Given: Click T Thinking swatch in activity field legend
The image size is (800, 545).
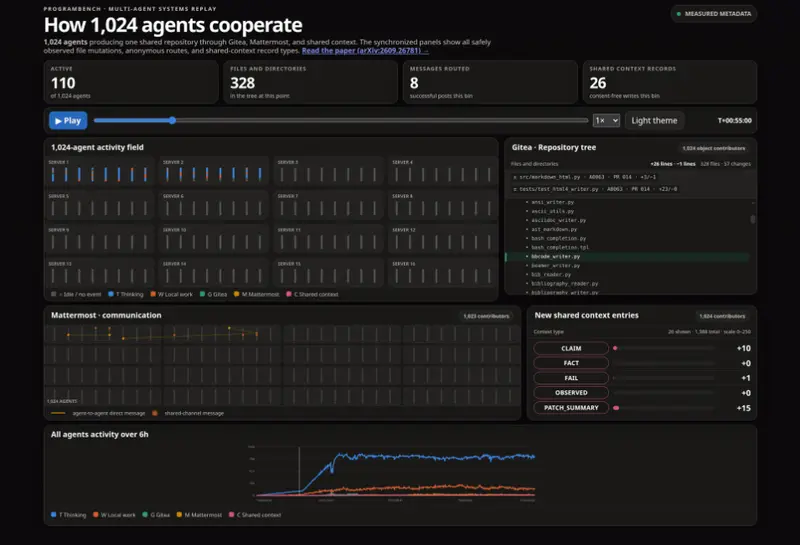Looking at the screenshot, I should [x=111, y=294].
